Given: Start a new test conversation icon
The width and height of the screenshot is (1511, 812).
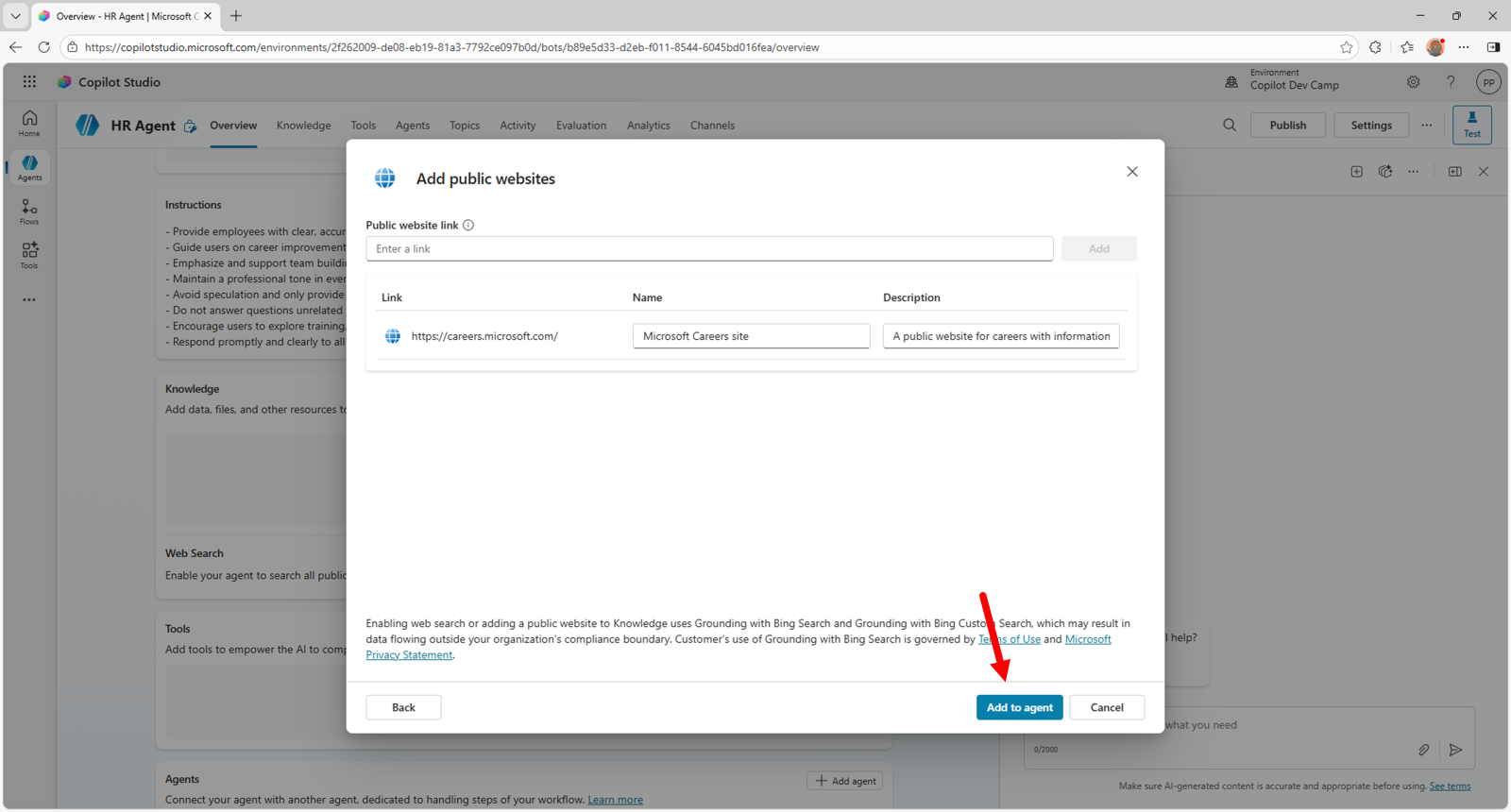Looking at the screenshot, I should coord(1356,172).
